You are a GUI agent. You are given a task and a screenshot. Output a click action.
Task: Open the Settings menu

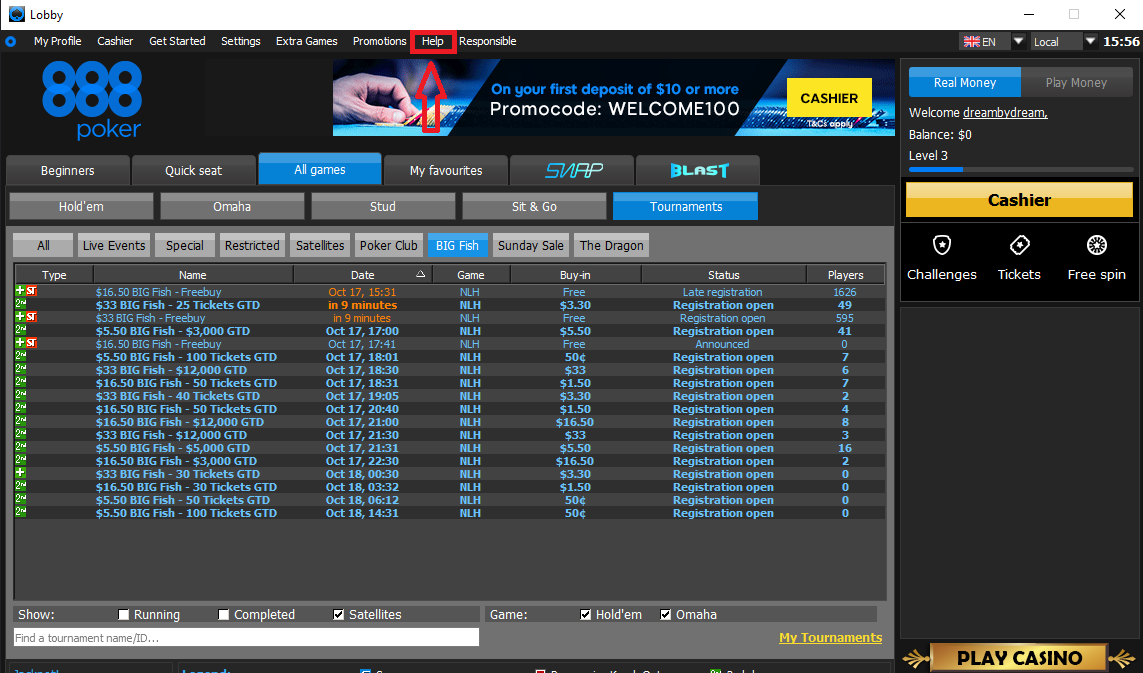click(x=241, y=42)
